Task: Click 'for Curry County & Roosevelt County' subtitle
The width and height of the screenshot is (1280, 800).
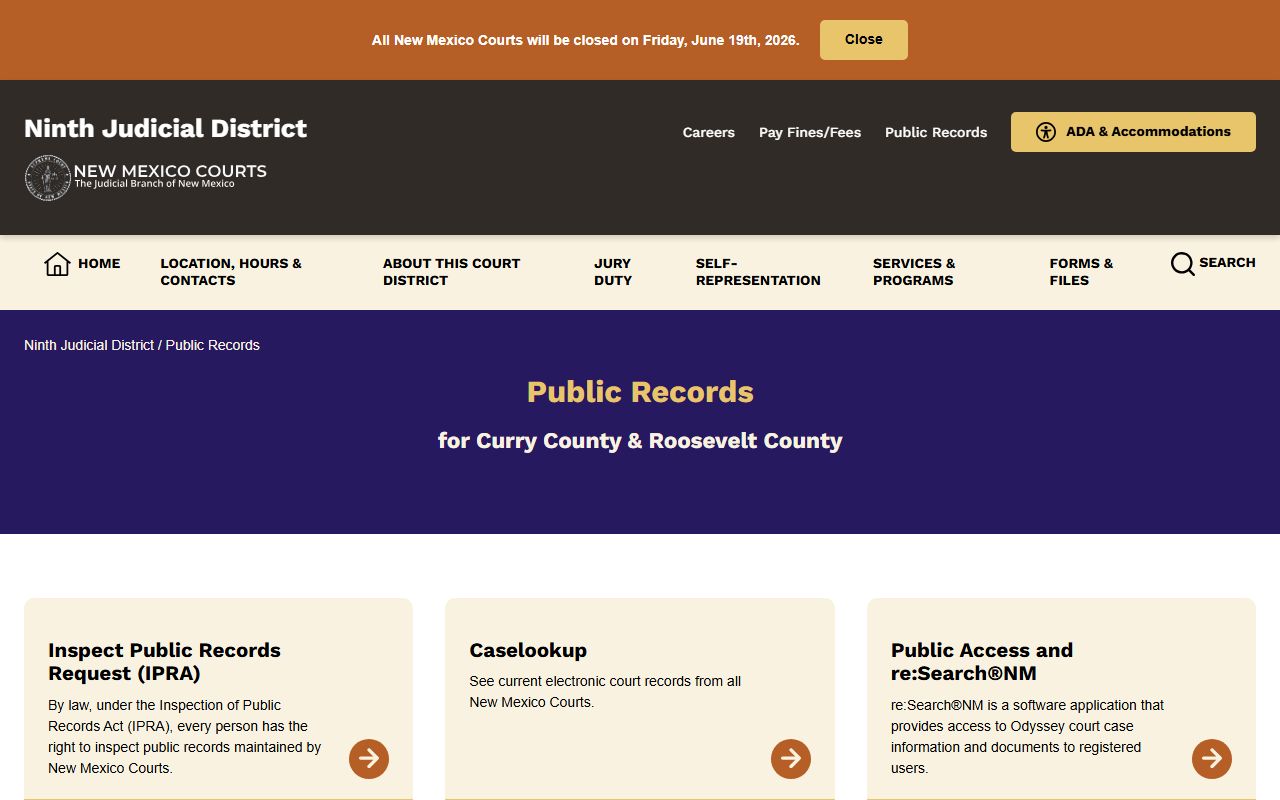Action: click(640, 441)
